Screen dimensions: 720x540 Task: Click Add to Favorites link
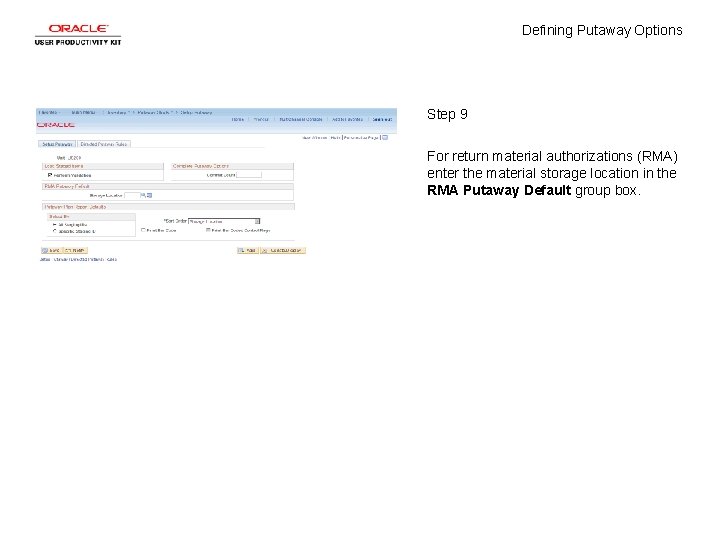coord(347,119)
